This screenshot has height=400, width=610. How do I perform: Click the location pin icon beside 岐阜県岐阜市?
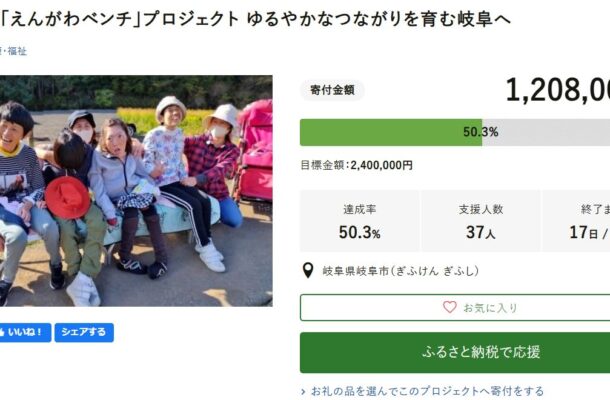click(308, 270)
